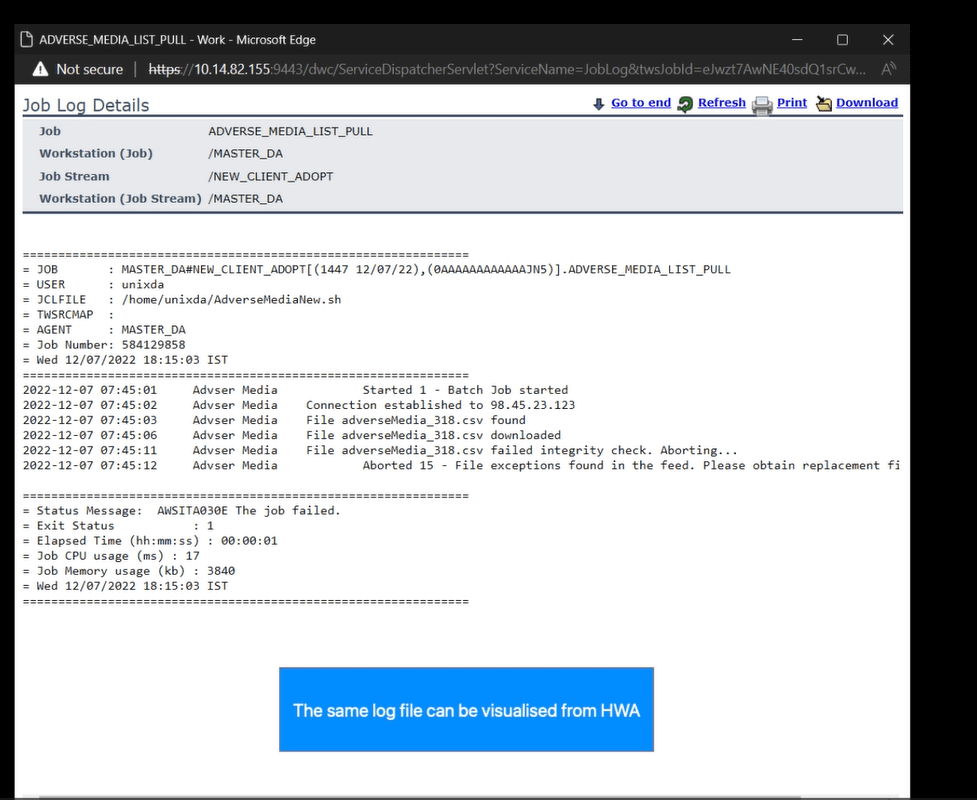This screenshot has width=977, height=800.
Task: Click the page document icon in title bar
Action: [x=27, y=40]
